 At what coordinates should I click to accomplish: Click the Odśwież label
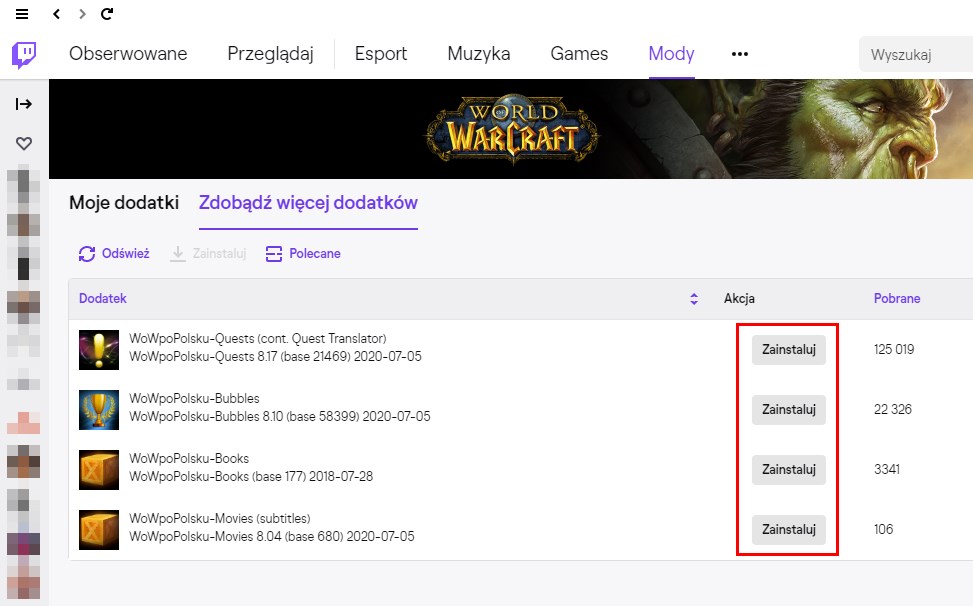[126, 254]
